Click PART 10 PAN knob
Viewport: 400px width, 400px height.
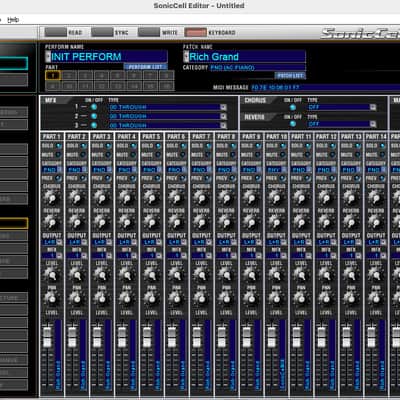276,299
